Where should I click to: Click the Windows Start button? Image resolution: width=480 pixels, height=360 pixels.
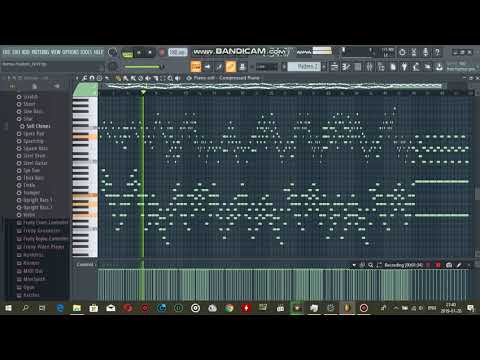(8, 308)
